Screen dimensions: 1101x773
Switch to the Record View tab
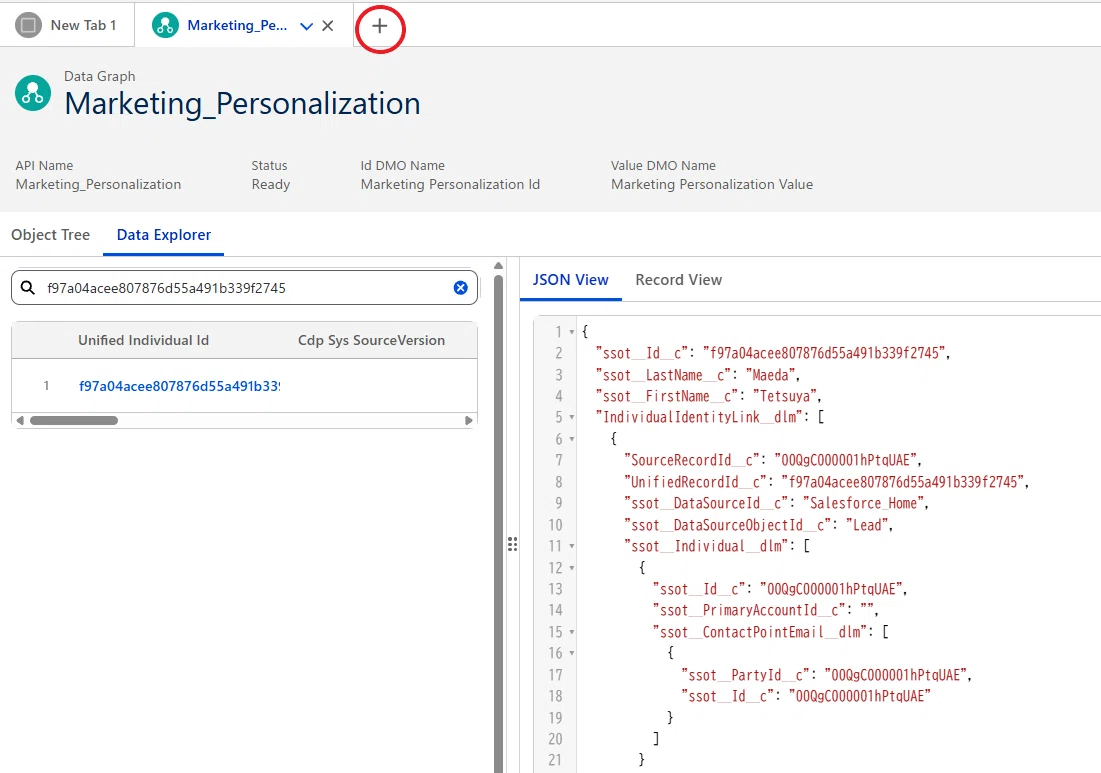(x=678, y=279)
